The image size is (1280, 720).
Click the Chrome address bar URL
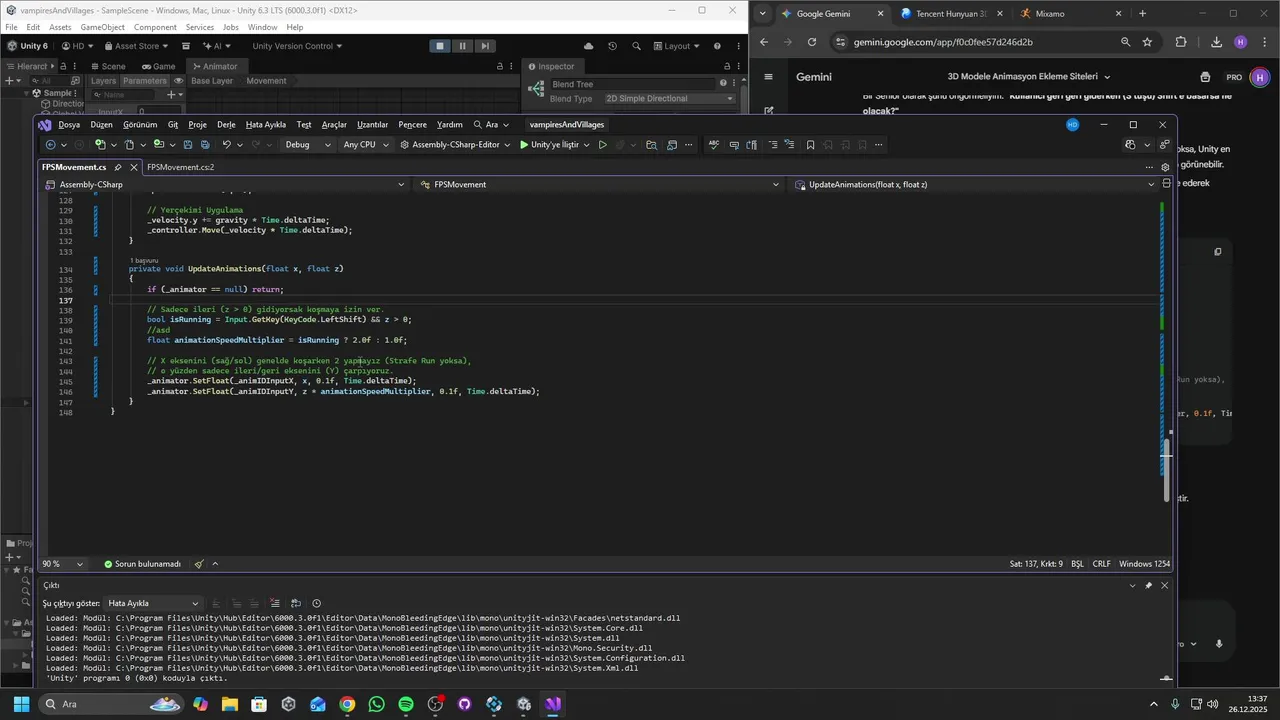[943, 42]
